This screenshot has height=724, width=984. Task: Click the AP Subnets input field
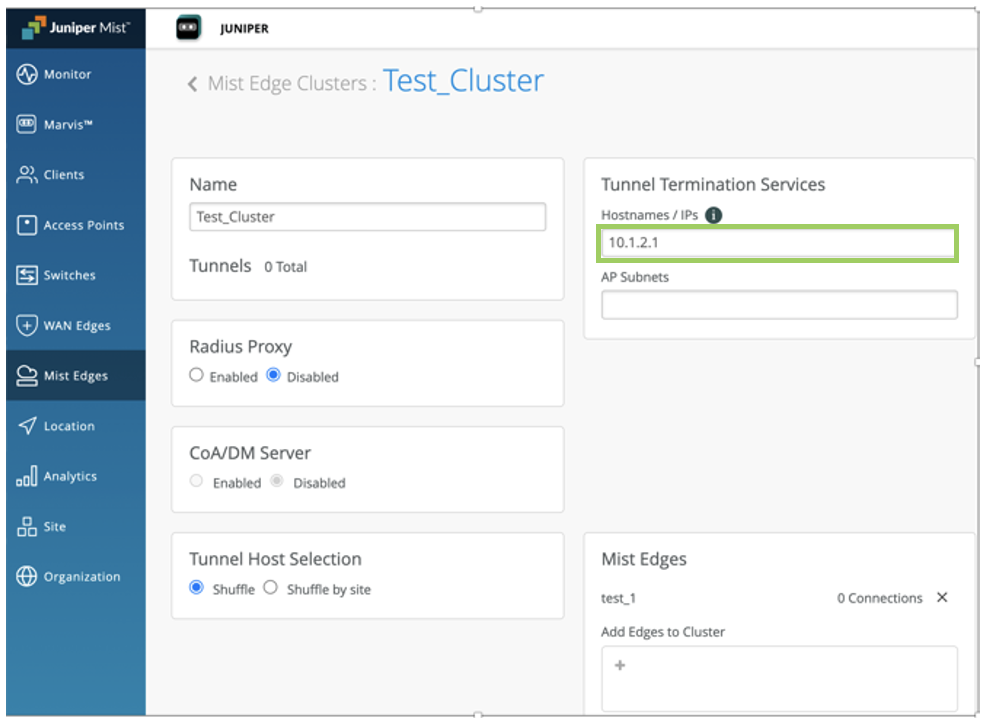[x=779, y=305]
